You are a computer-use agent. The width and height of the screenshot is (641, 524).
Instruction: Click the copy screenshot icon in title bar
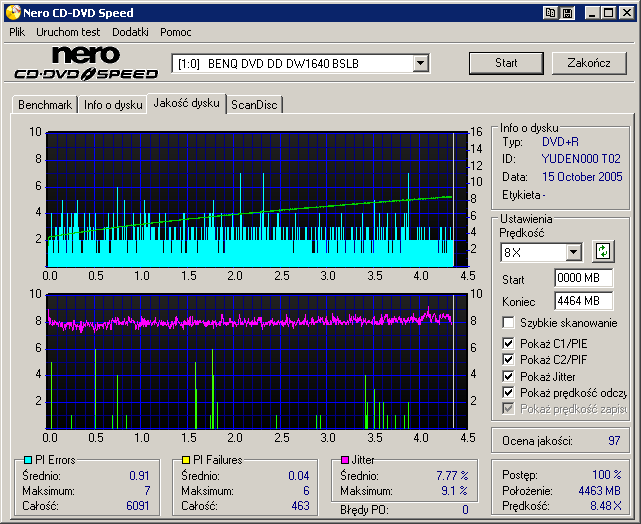550,13
